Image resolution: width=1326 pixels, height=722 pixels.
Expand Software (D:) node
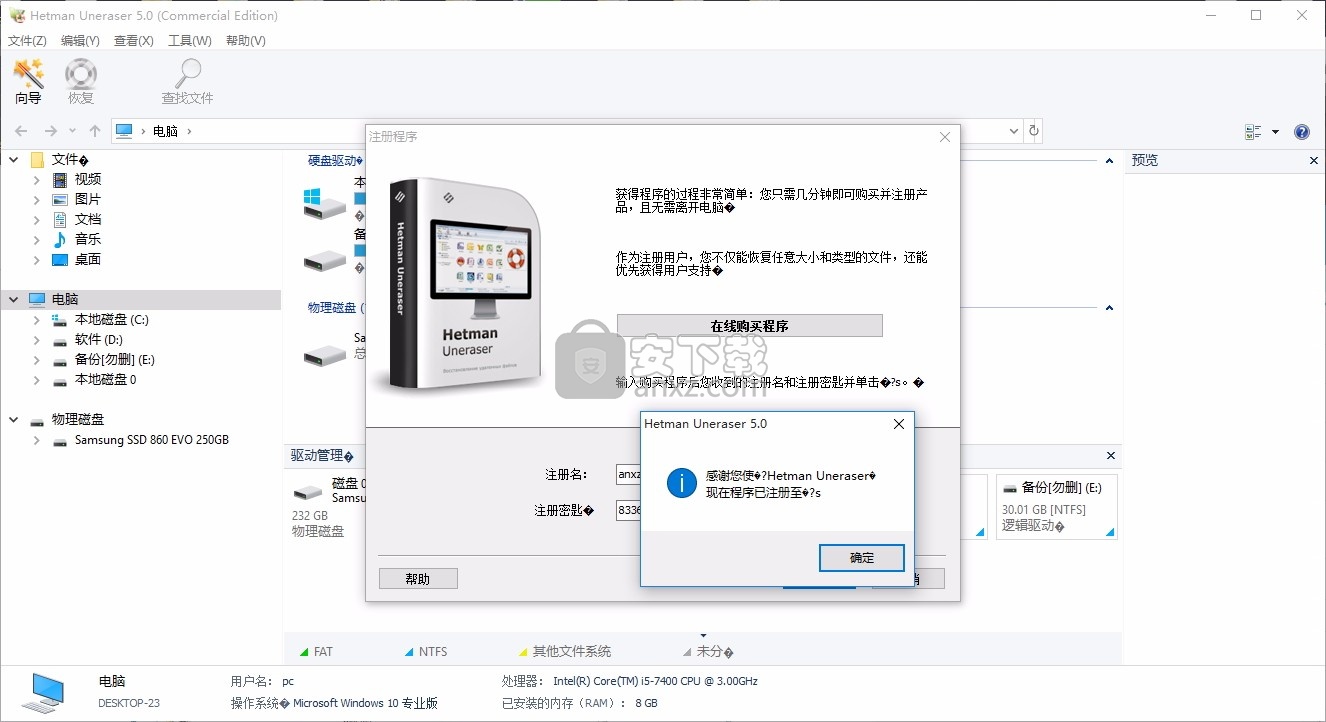pyautogui.click(x=37, y=340)
